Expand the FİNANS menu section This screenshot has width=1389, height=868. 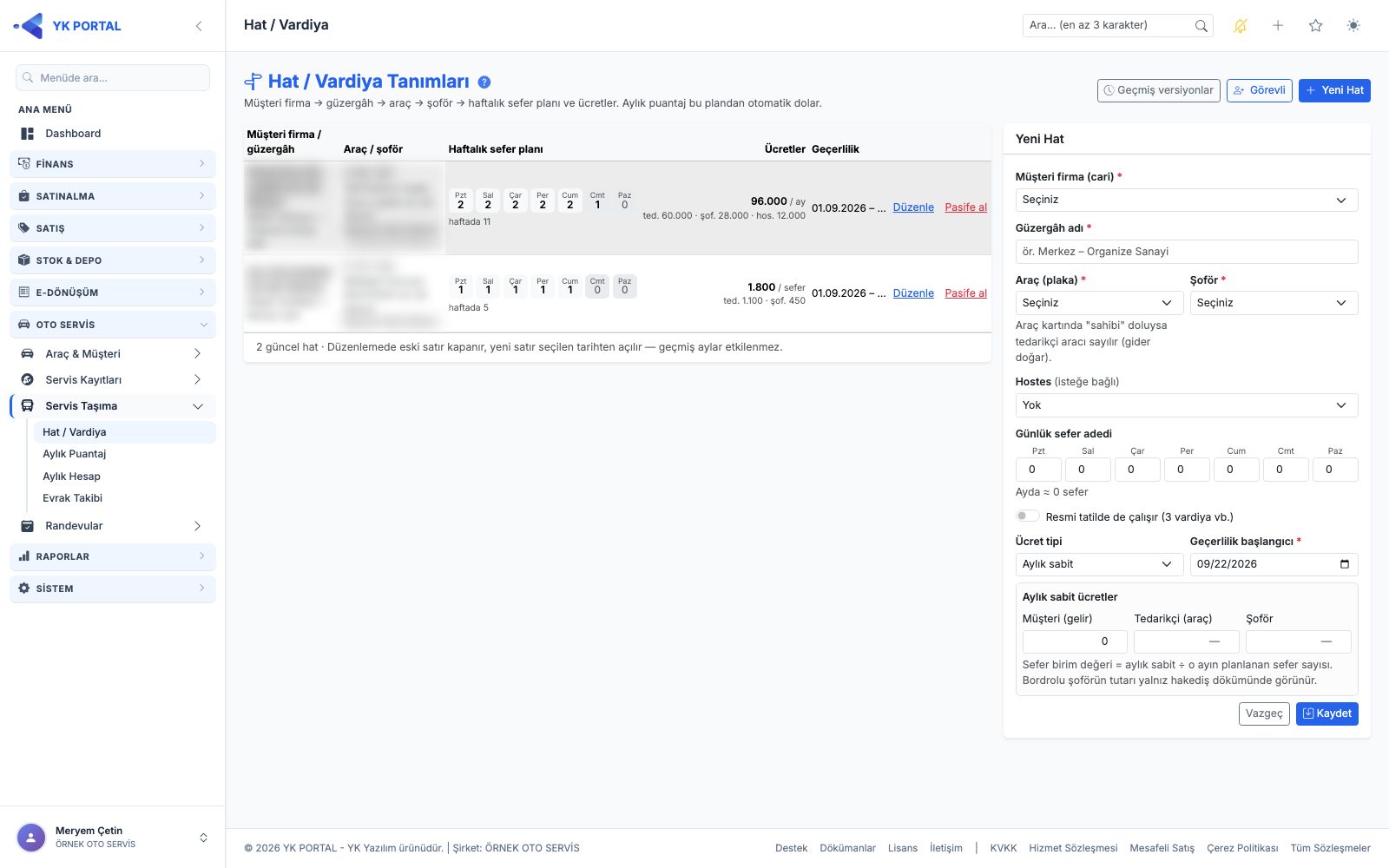[113, 164]
